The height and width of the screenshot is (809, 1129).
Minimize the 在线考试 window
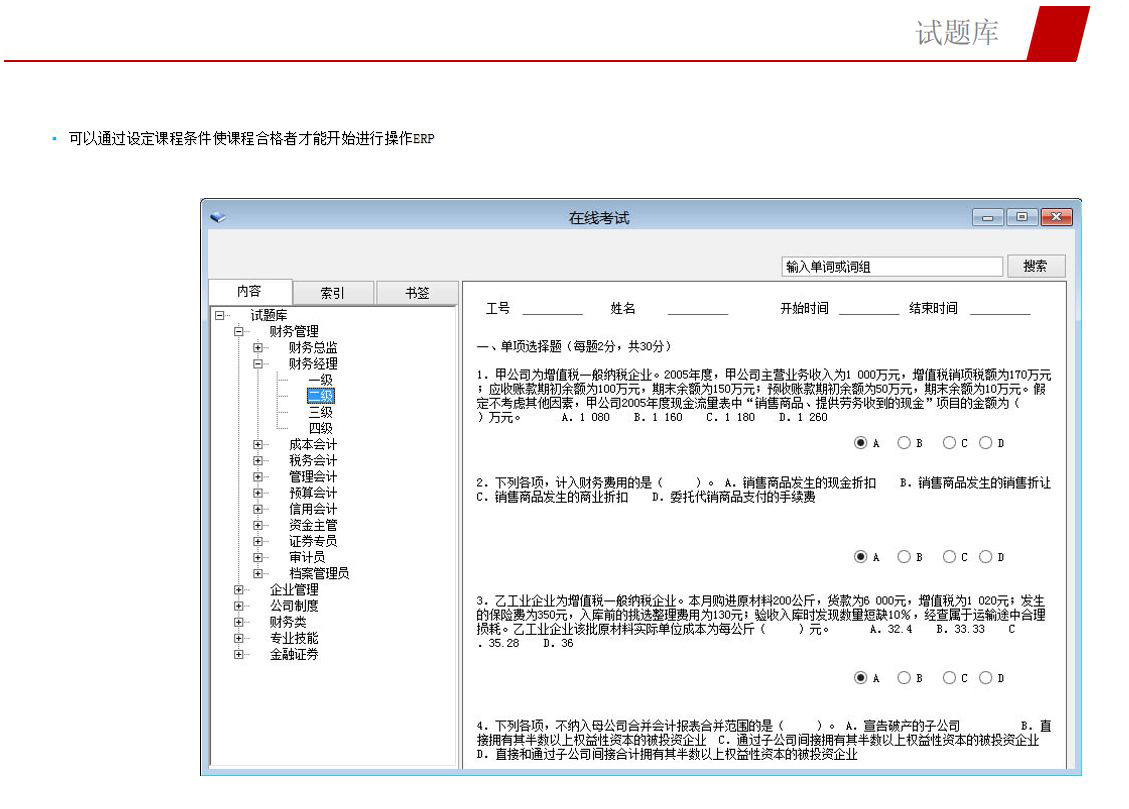(x=987, y=217)
